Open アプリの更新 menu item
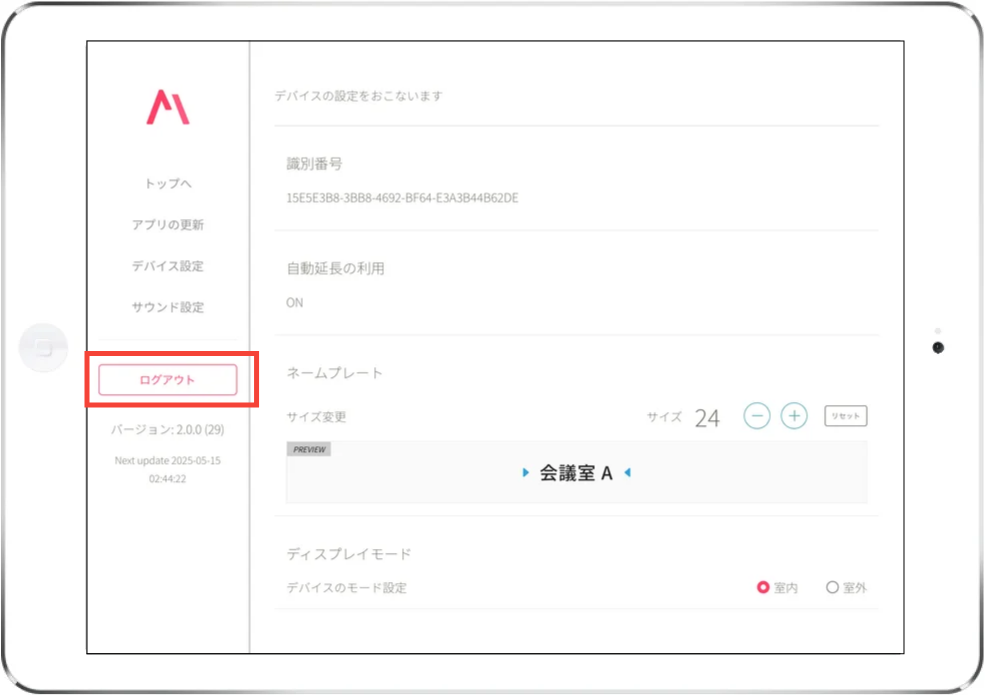The height and width of the screenshot is (695, 985). [x=168, y=225]
